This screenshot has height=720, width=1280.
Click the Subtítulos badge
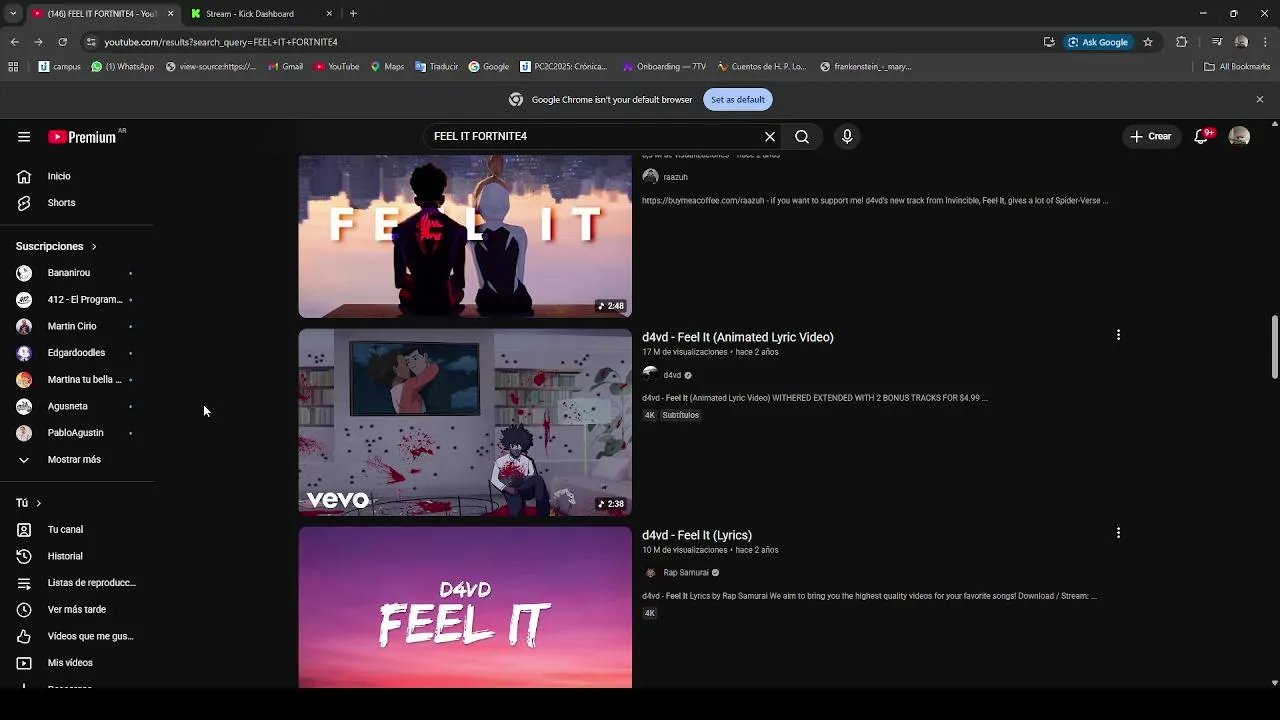click(680, 415)
